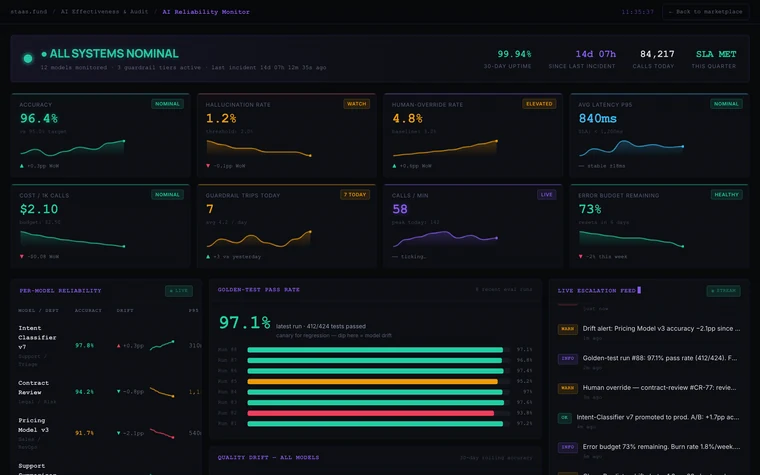Click the ACCURACY column header

[x=88, y=310]
